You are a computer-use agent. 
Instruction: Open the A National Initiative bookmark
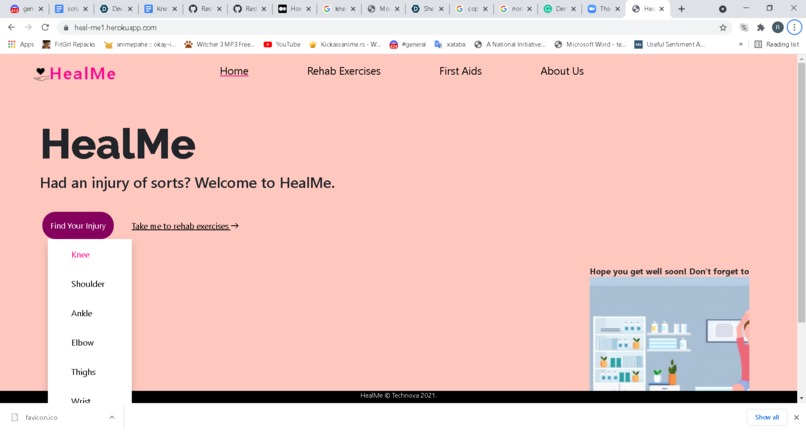[x=510, y=45]
